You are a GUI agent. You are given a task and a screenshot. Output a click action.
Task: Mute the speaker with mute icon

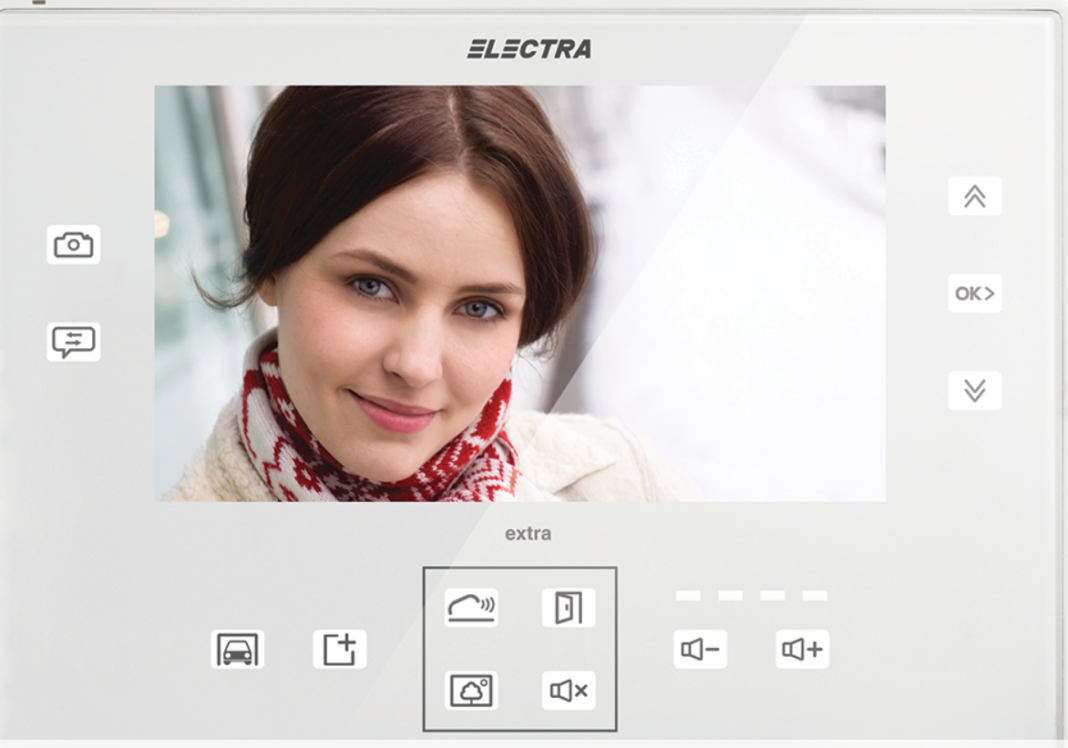pos(568,690)
